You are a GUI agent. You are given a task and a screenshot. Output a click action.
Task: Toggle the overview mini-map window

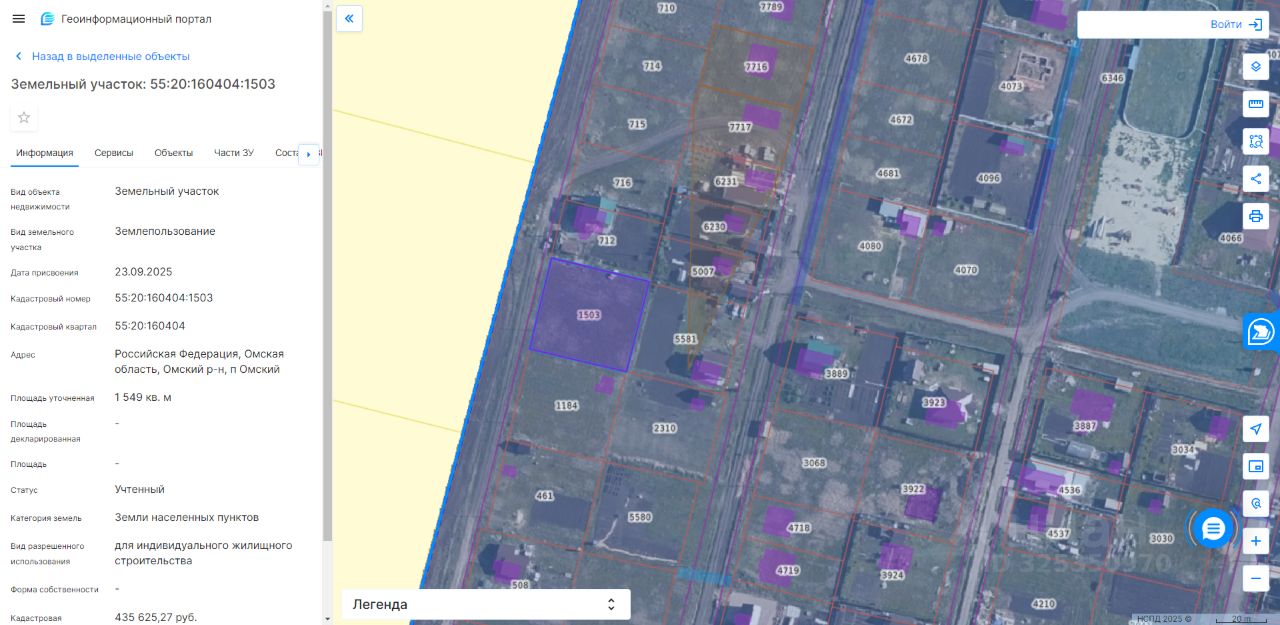1256,466
